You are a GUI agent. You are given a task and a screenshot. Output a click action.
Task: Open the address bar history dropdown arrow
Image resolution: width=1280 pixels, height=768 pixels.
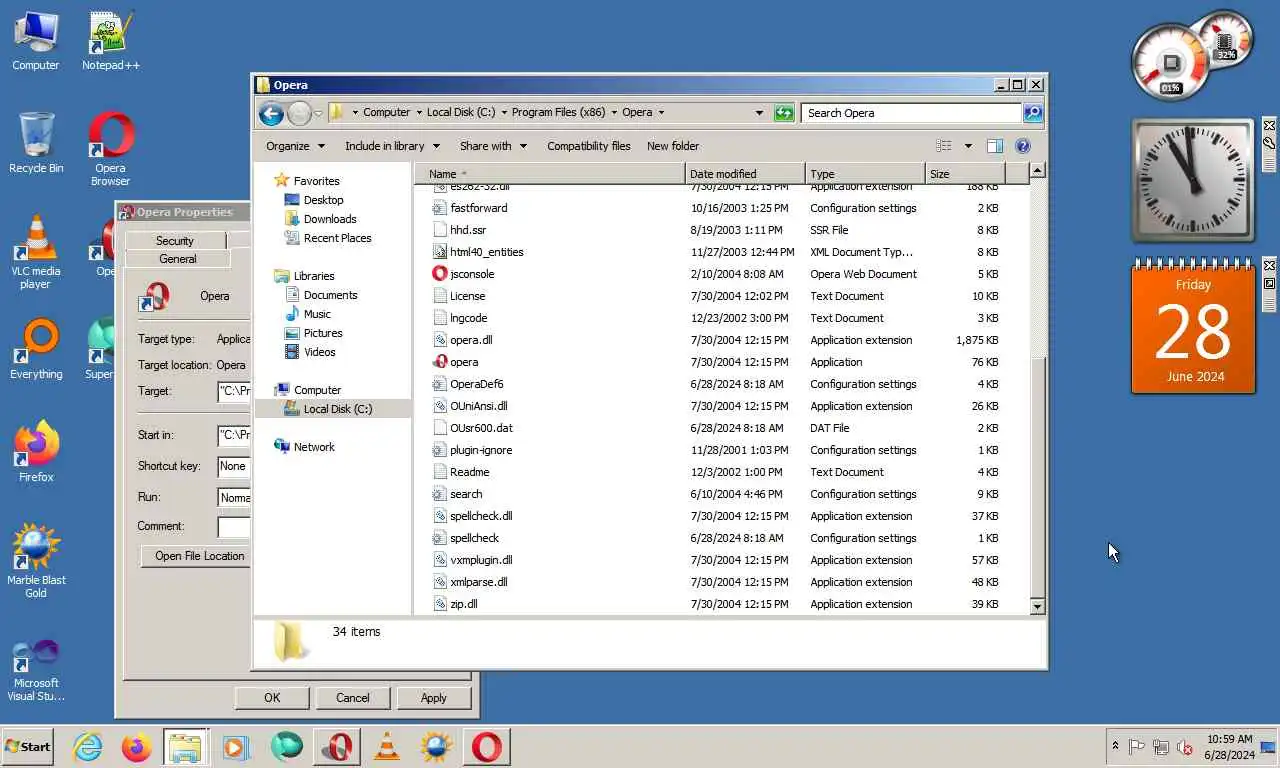(759, 113)
